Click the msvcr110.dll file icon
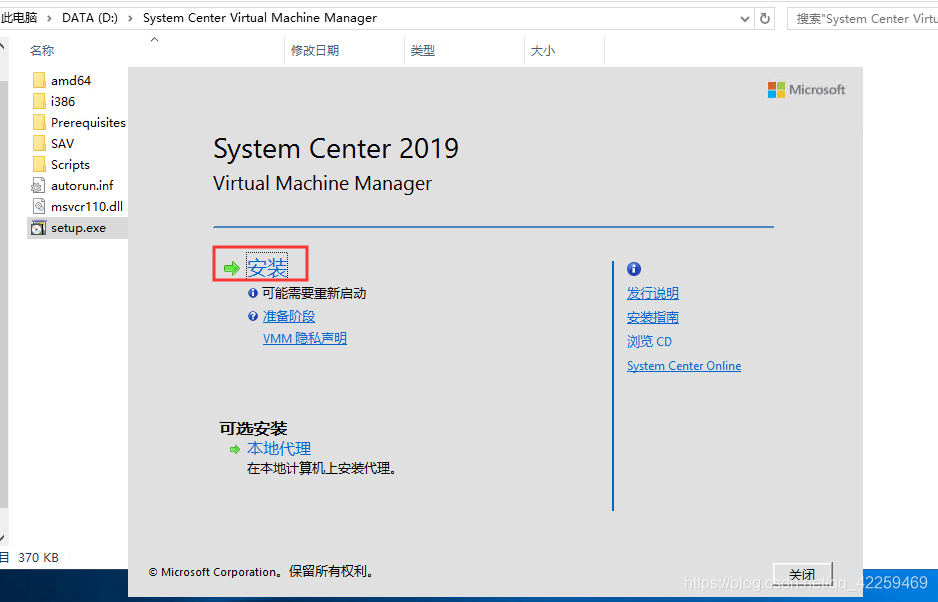Screen dimensions: 938x602 click(38, 206)
